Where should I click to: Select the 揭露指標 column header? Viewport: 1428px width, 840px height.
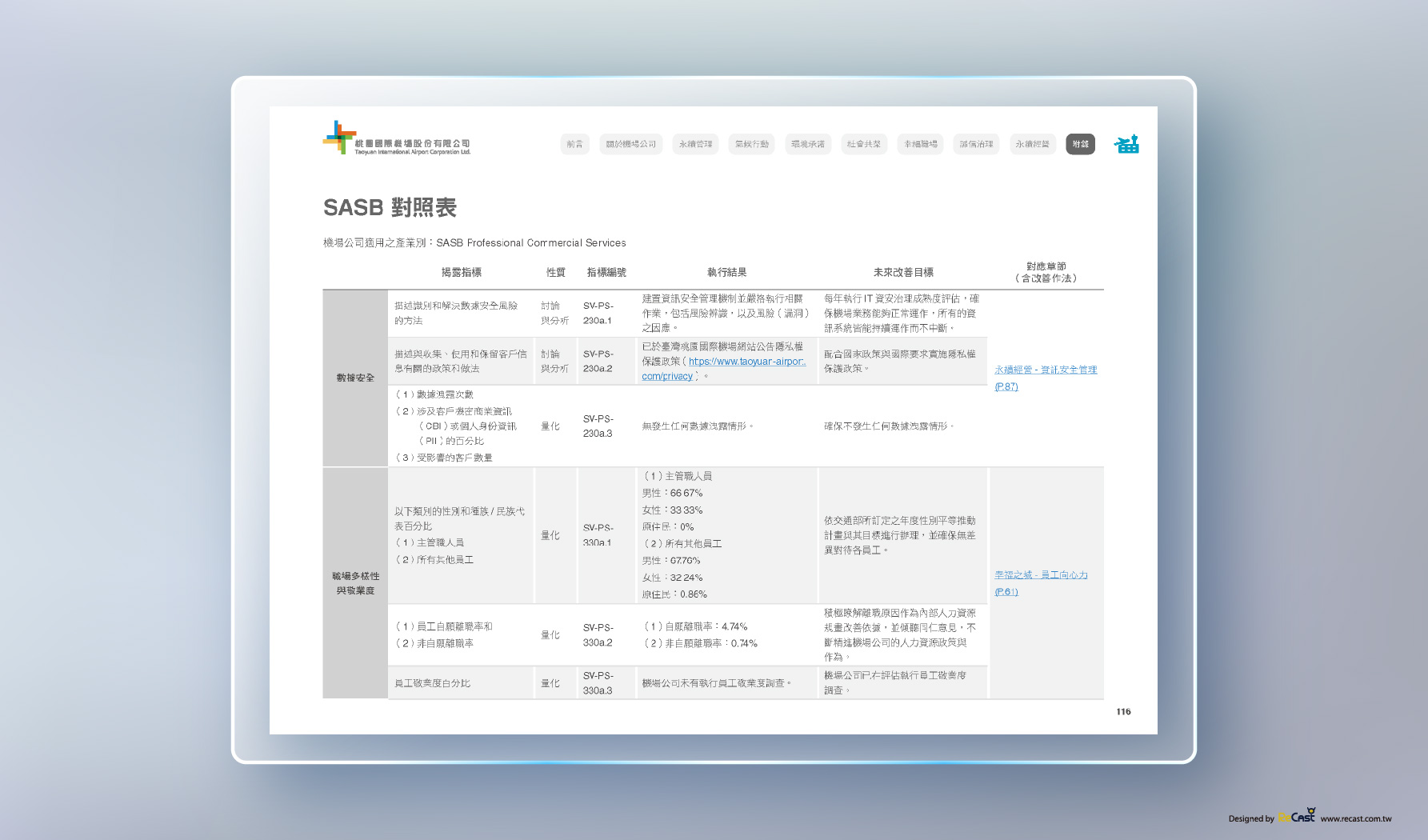tap(462, 273)
